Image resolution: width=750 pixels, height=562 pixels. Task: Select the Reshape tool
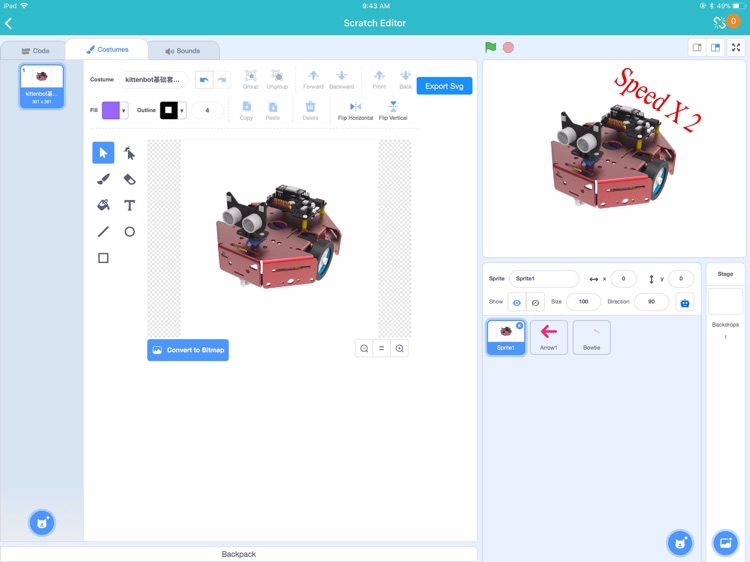pyautogui.click(x=129, y=153)
